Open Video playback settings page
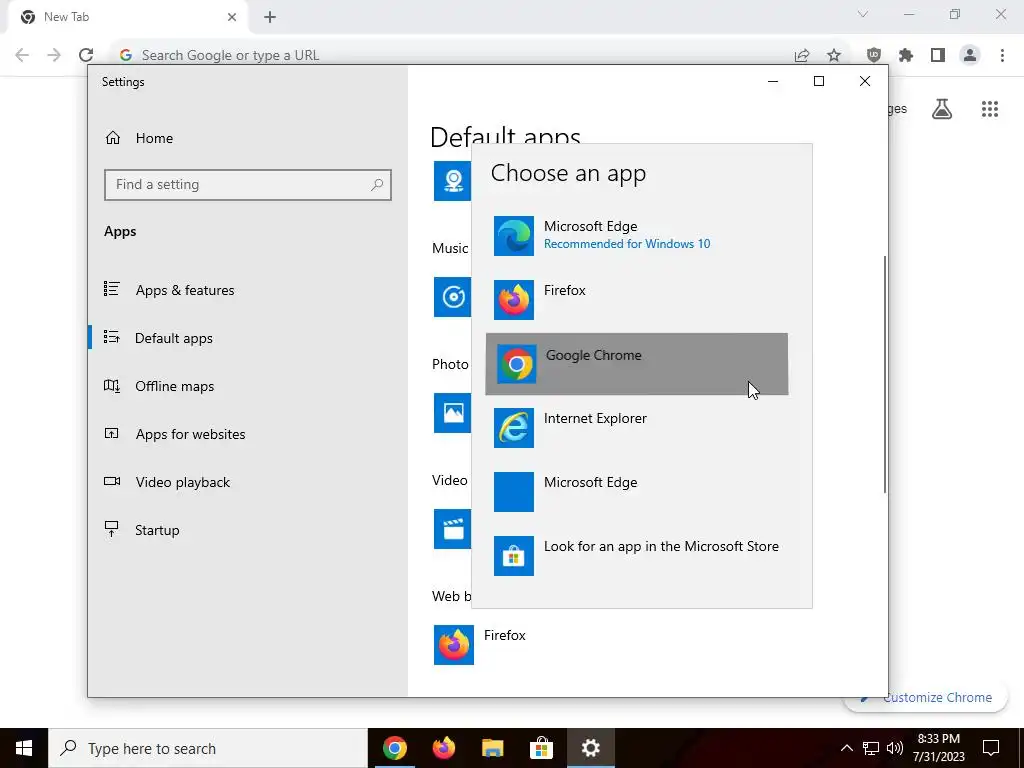This screenshot has height=768, width=1024. pos(248,482)
